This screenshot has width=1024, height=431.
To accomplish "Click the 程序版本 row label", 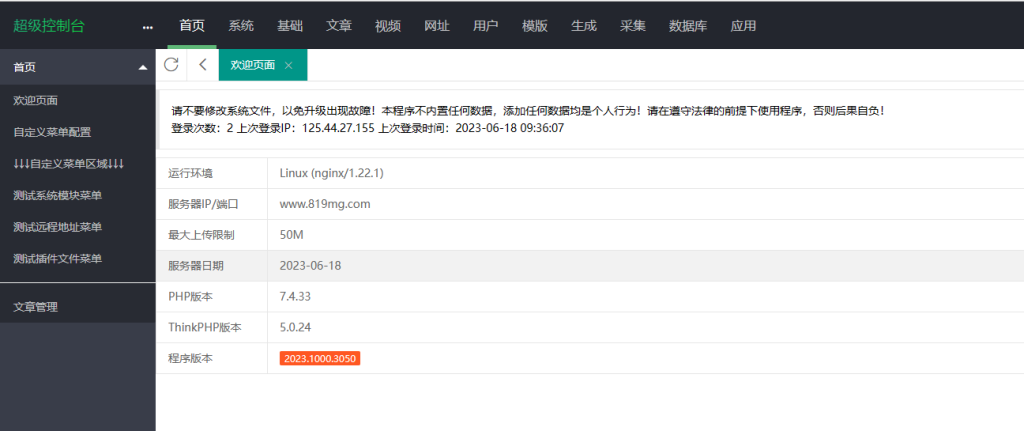I will (x=190, y=359).
